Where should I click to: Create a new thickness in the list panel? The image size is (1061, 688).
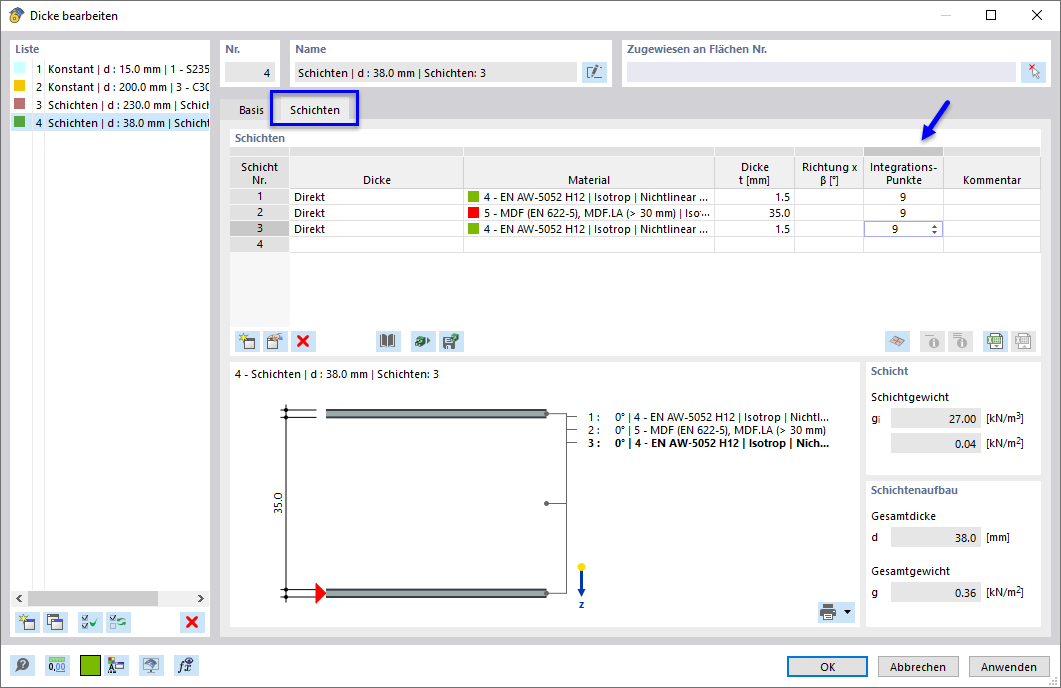click(x=27, y=622)
